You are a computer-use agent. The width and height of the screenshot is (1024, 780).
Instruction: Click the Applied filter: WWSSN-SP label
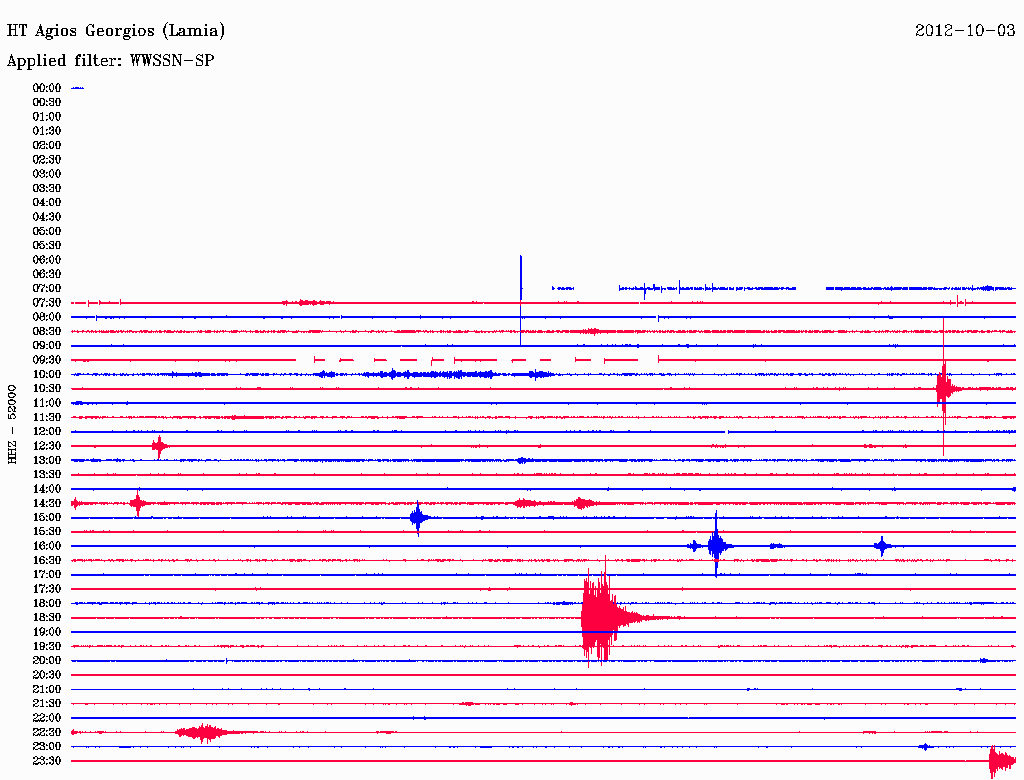[x=110, y=61]
